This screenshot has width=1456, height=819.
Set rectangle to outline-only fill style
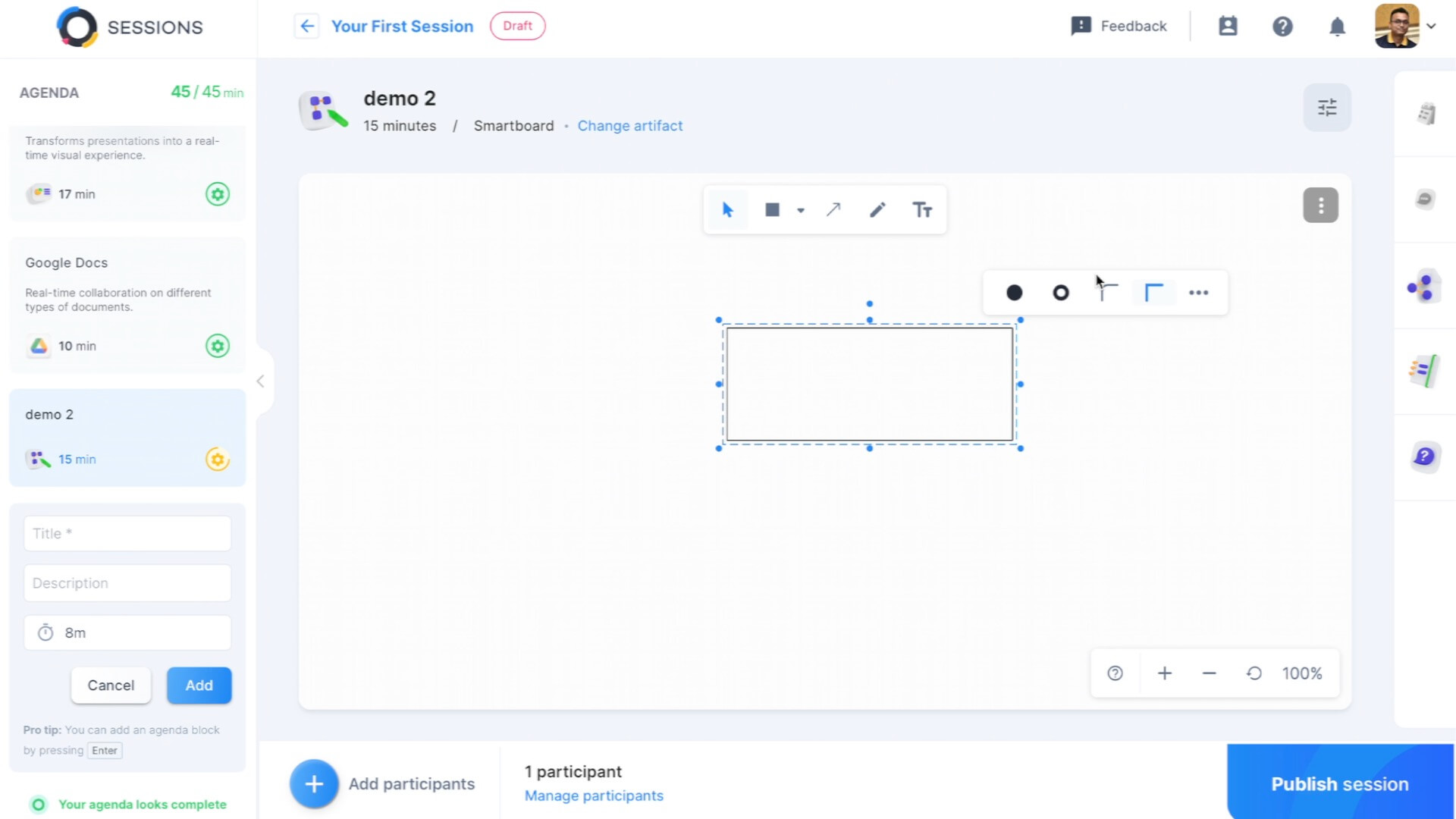pyautogui.click(x=1060, y=292)
